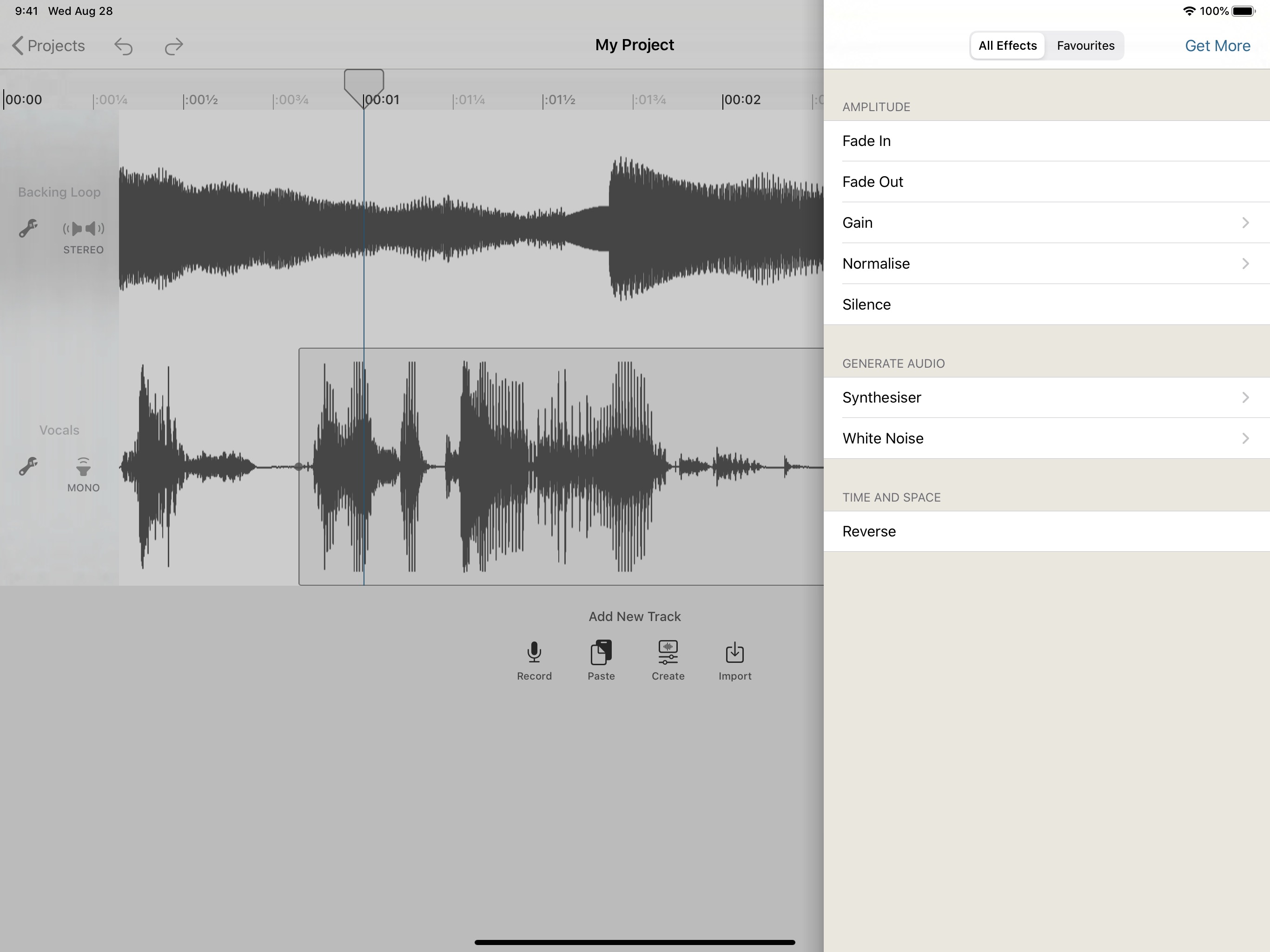Click the redo arrow icon
Screen dimensions: 1270x952
click(173, 46)
